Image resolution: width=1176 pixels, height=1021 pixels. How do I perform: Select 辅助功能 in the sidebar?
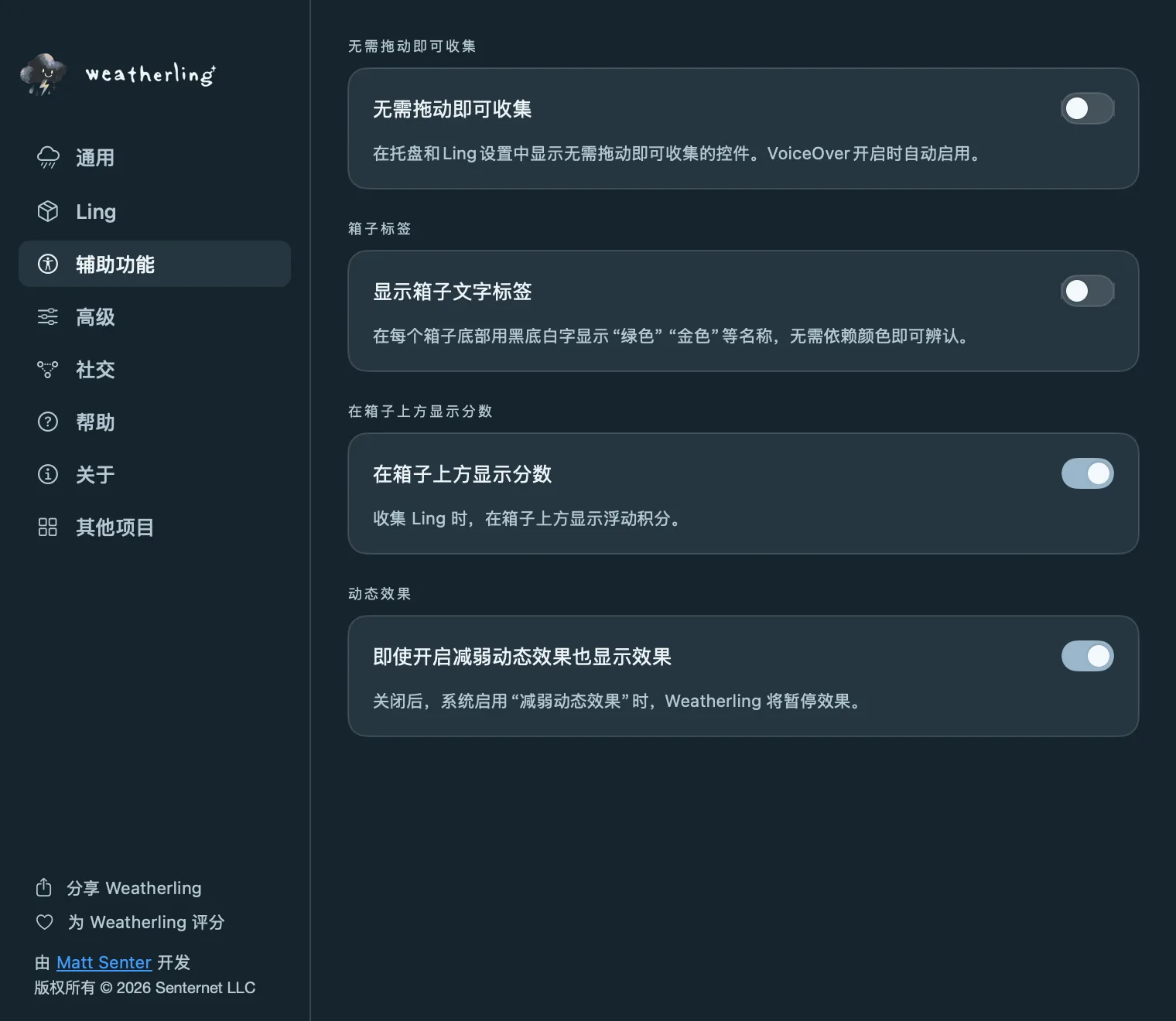coord(155,264)
